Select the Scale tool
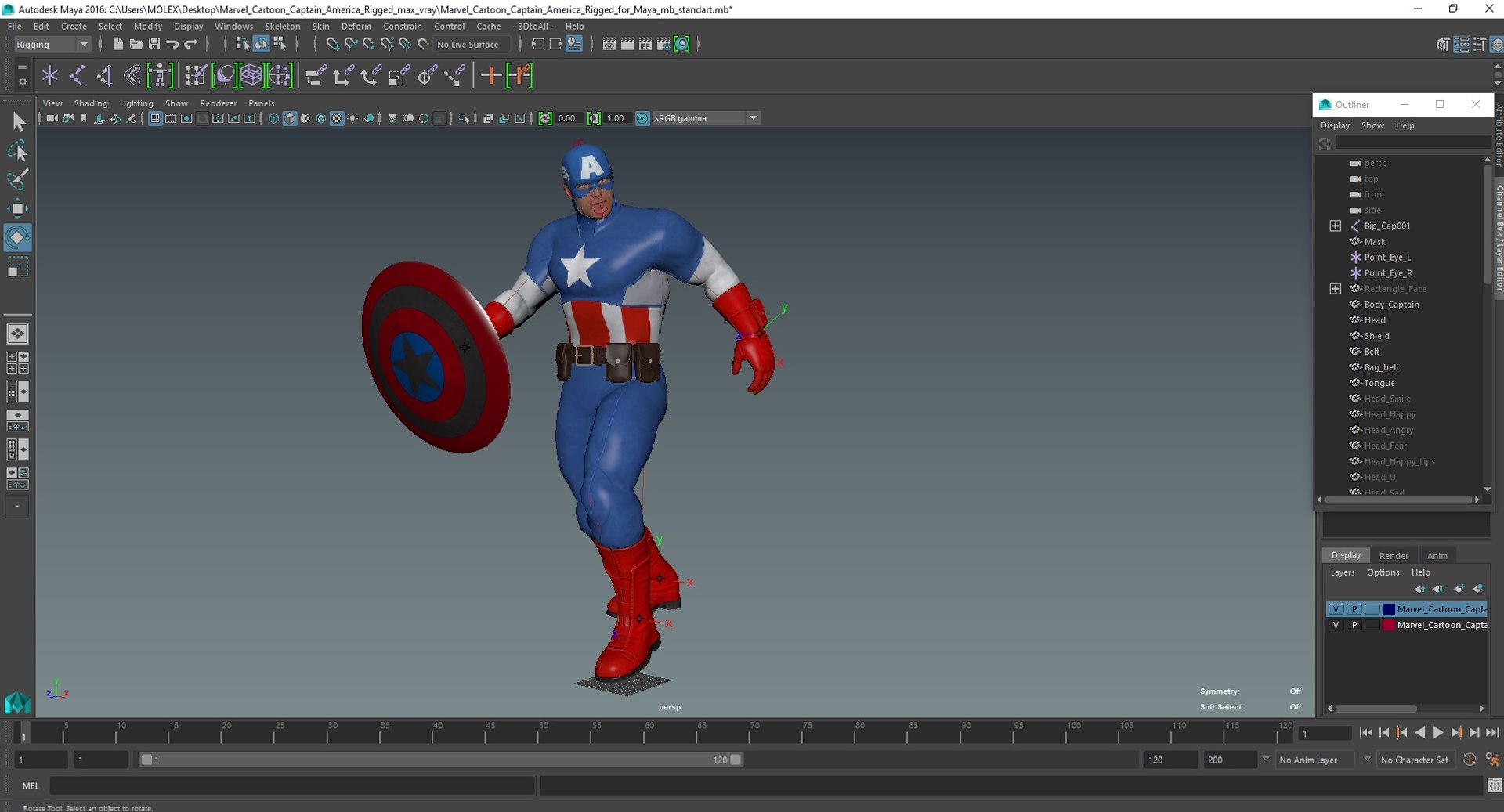The height and width of the screenshot is (812, 1504). [17, 267]
